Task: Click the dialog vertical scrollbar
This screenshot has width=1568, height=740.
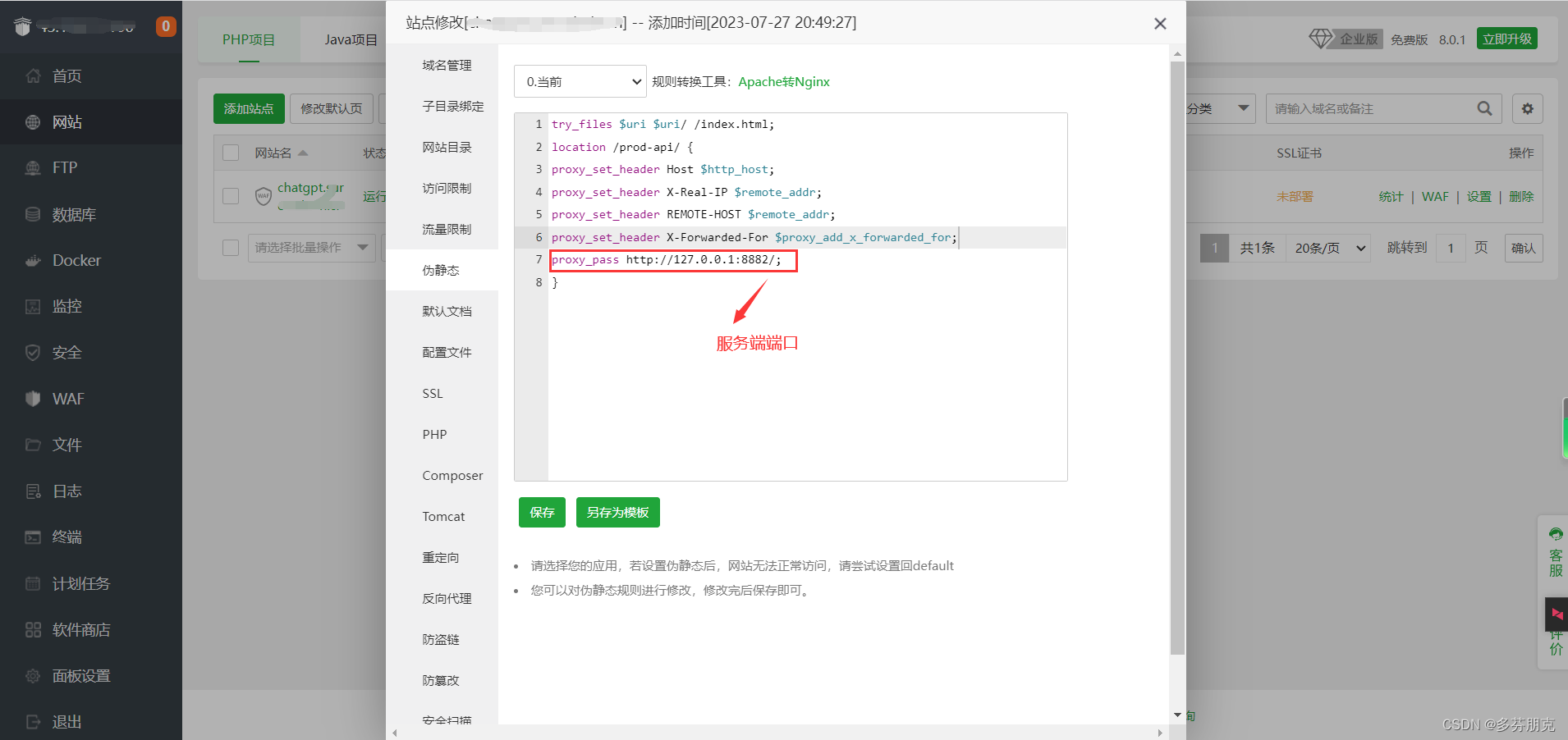Action: click(1177, 357)
